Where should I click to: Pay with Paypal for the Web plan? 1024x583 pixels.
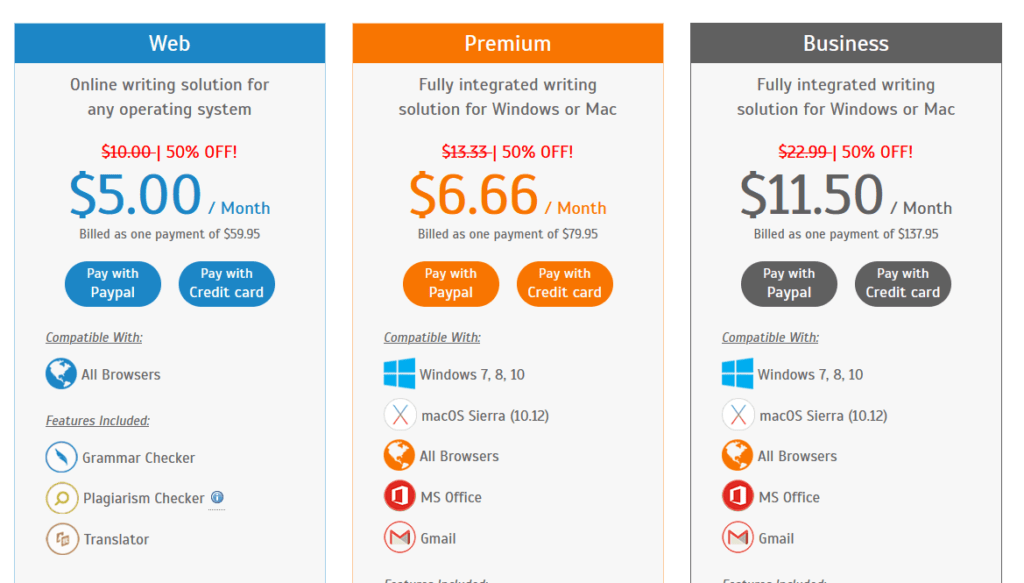point(113,283)
